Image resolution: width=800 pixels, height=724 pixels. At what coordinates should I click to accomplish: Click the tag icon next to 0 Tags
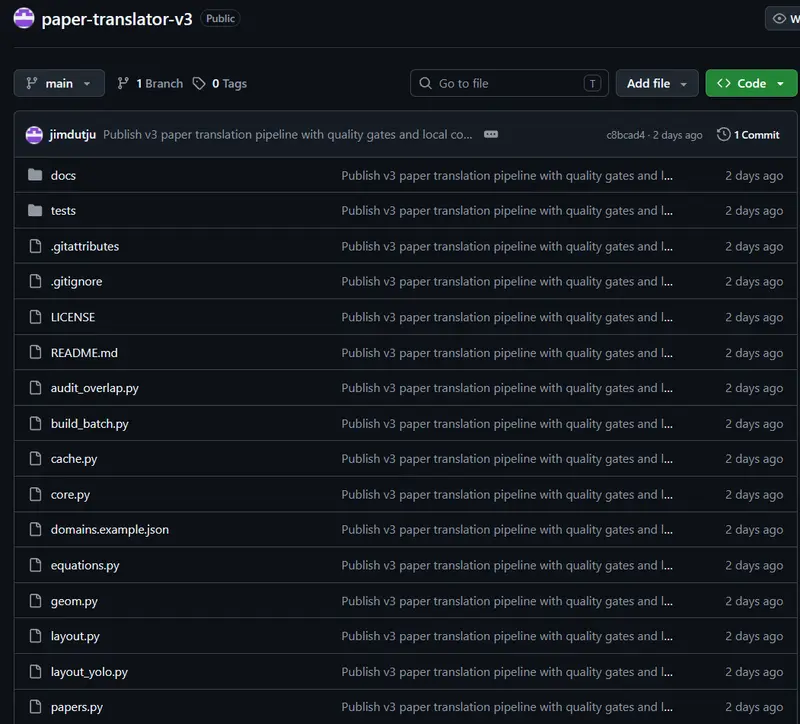[199, 83]
